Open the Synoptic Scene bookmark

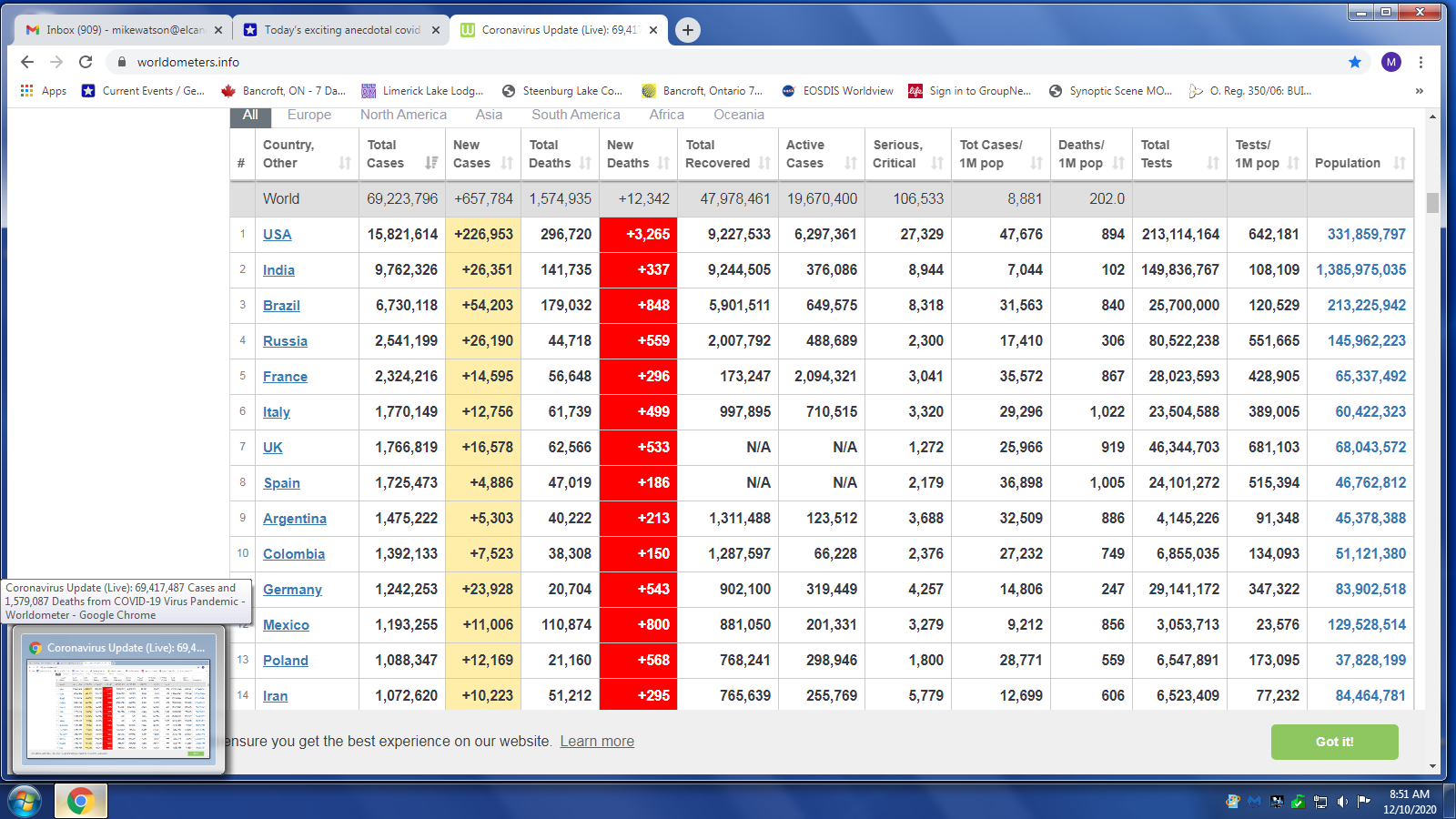tap(1110, 91)
